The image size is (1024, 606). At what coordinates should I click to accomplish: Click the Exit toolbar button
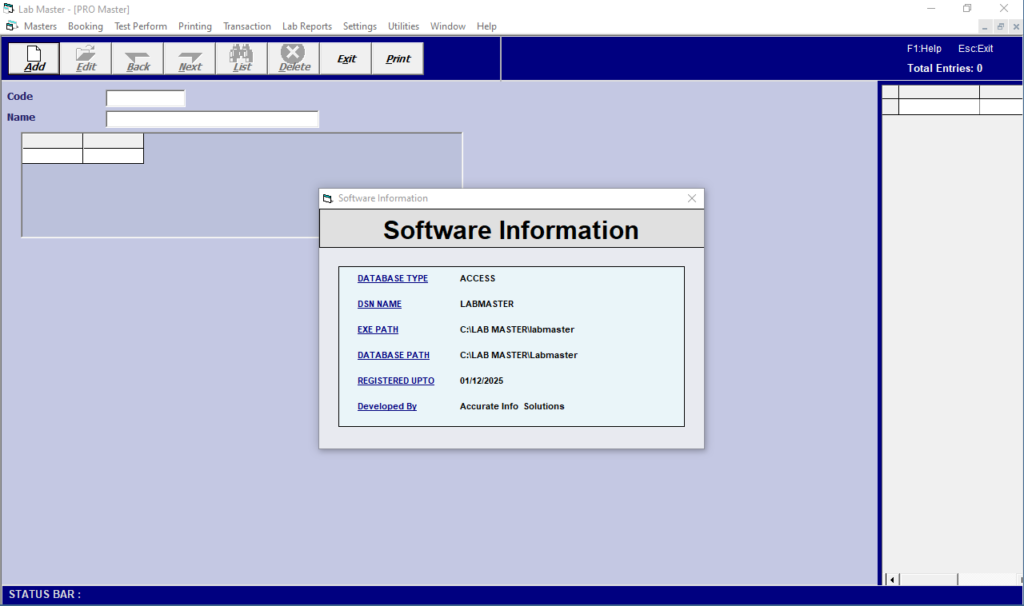click(x=346, y=59)
